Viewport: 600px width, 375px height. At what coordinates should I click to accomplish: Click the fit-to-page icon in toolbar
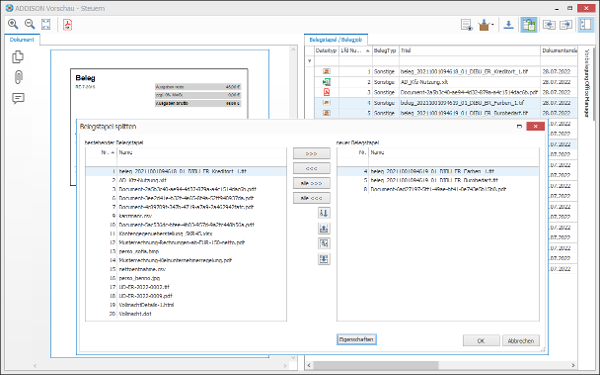tap(46, 24)
